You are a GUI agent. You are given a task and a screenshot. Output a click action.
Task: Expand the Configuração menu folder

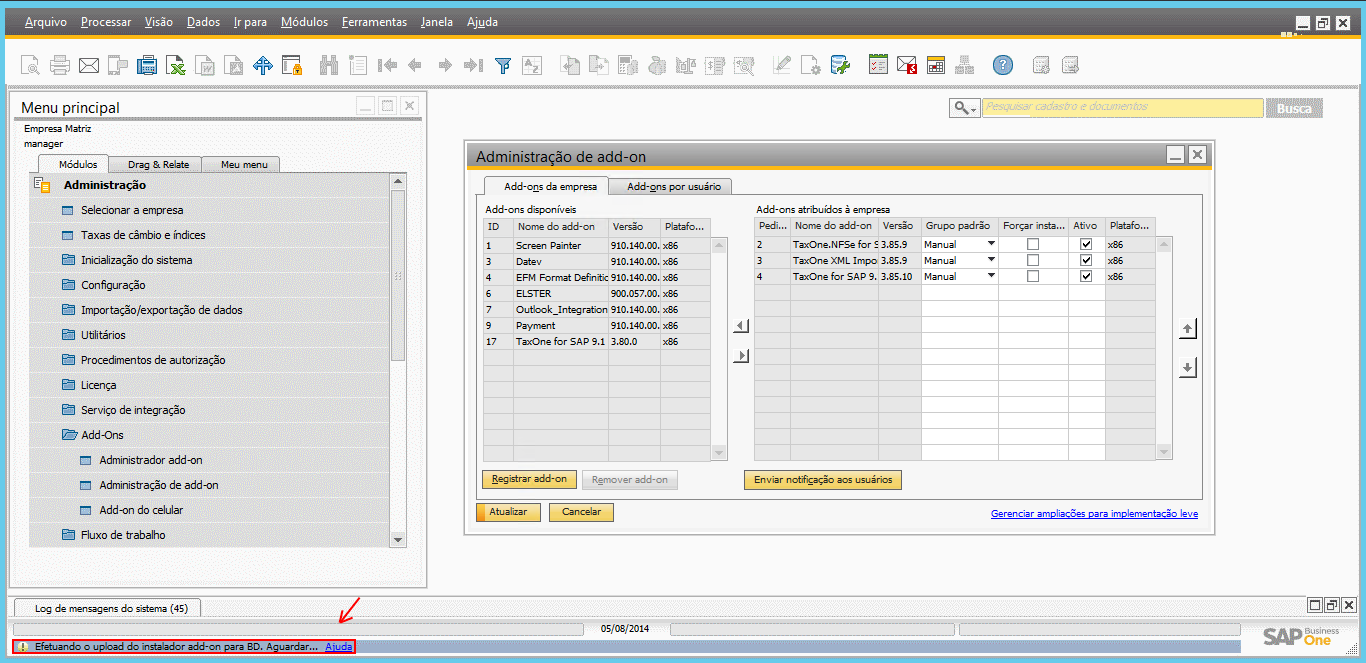tap(209, 285)
